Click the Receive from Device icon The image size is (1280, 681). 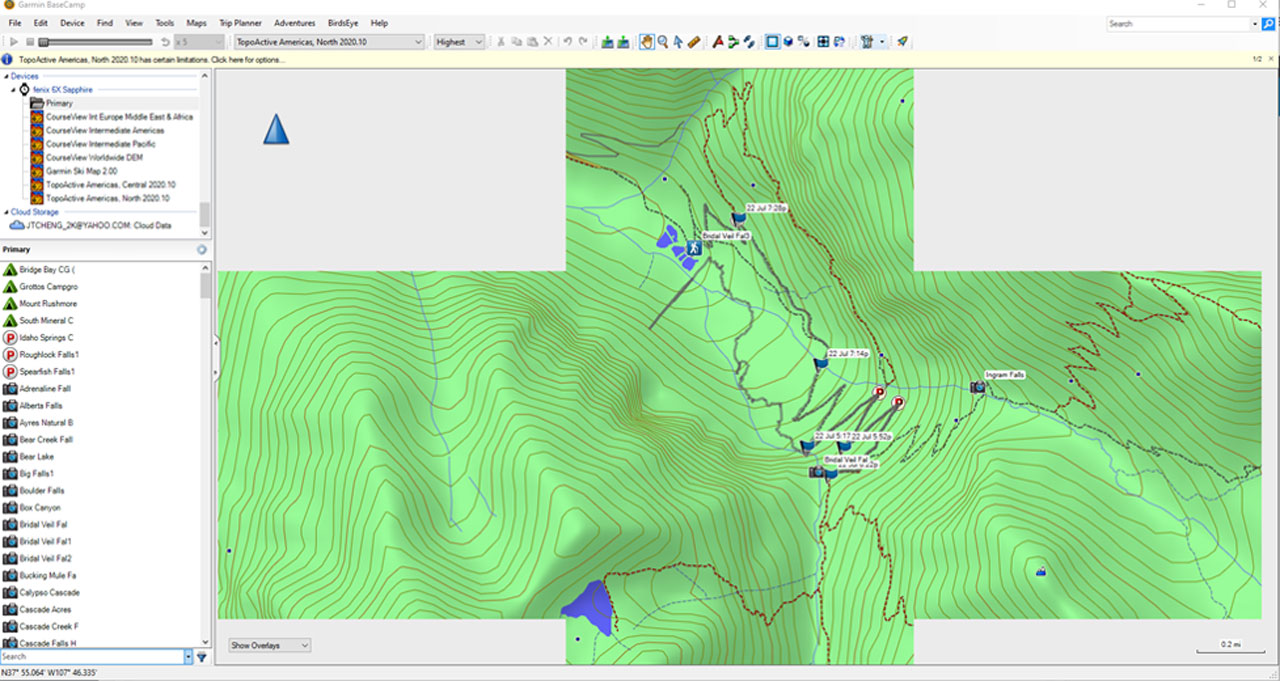[x=624, y=42]
